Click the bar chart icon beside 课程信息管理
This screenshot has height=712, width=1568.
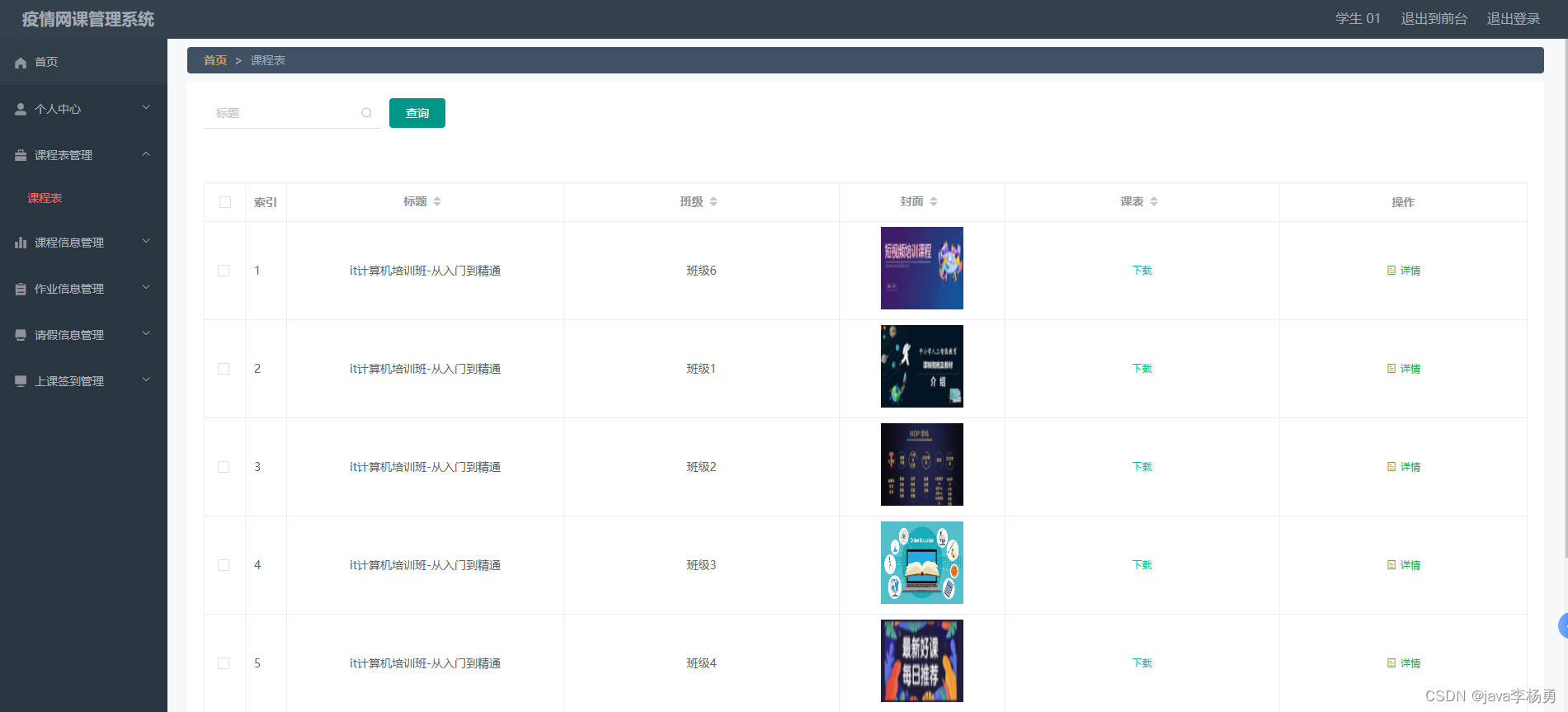point(21,243)
